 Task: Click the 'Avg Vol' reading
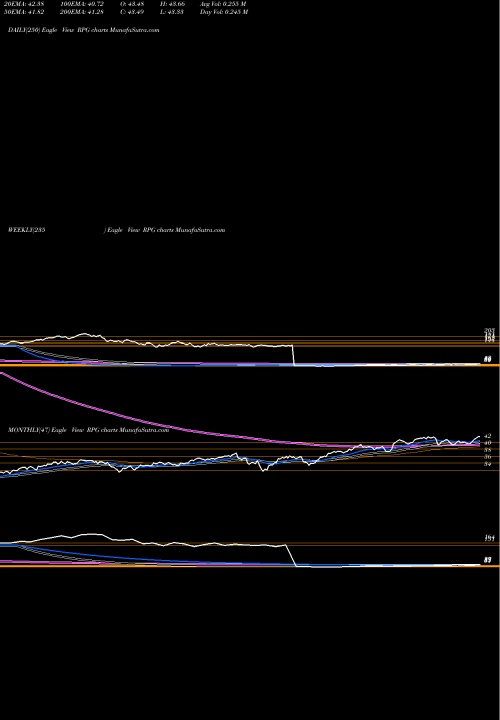pos(223,4)
